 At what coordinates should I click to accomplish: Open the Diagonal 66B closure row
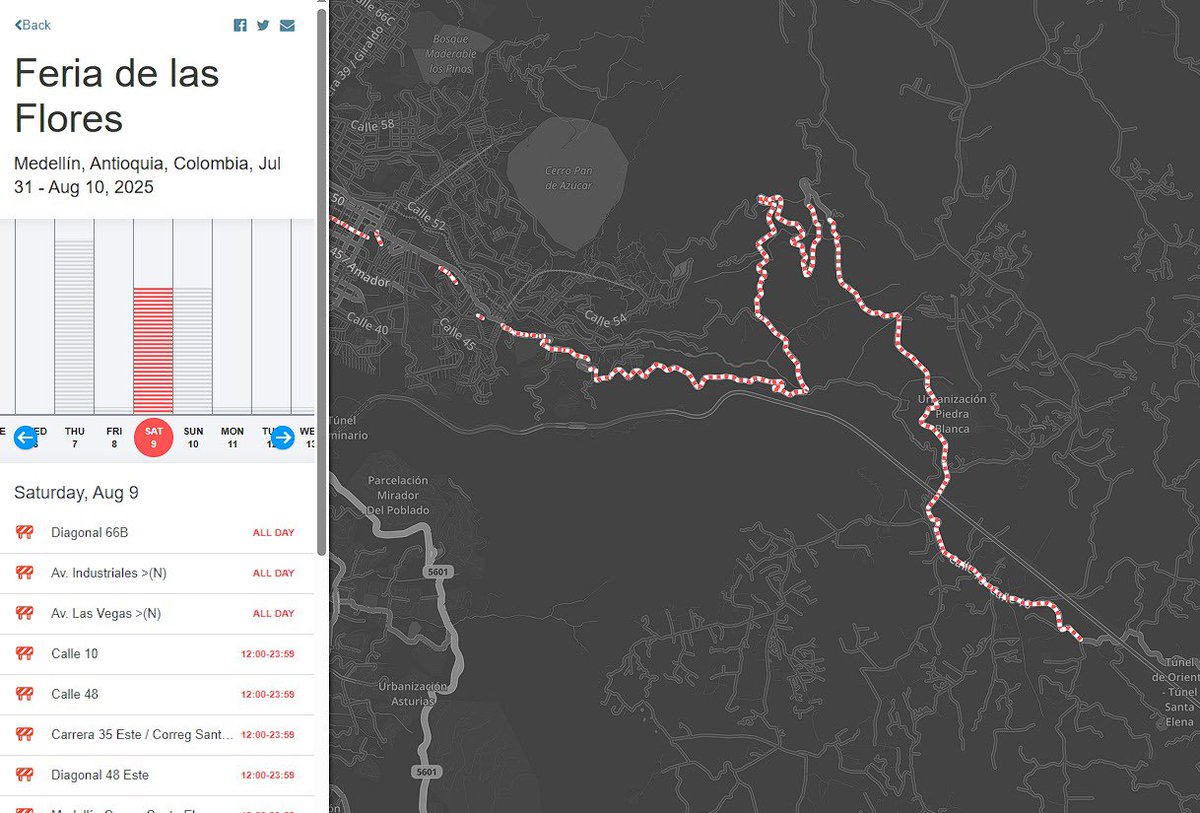[157, 533]
